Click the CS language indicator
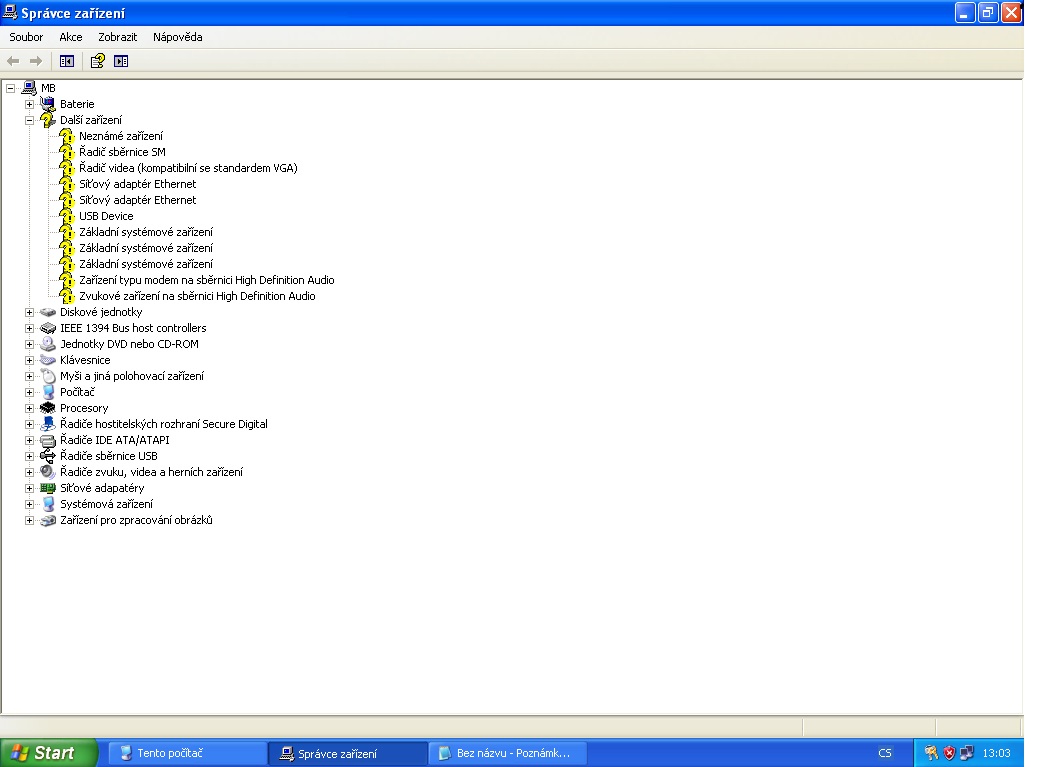The height and width of the screenshot is (767, 1044). click(x=884, y=753)
